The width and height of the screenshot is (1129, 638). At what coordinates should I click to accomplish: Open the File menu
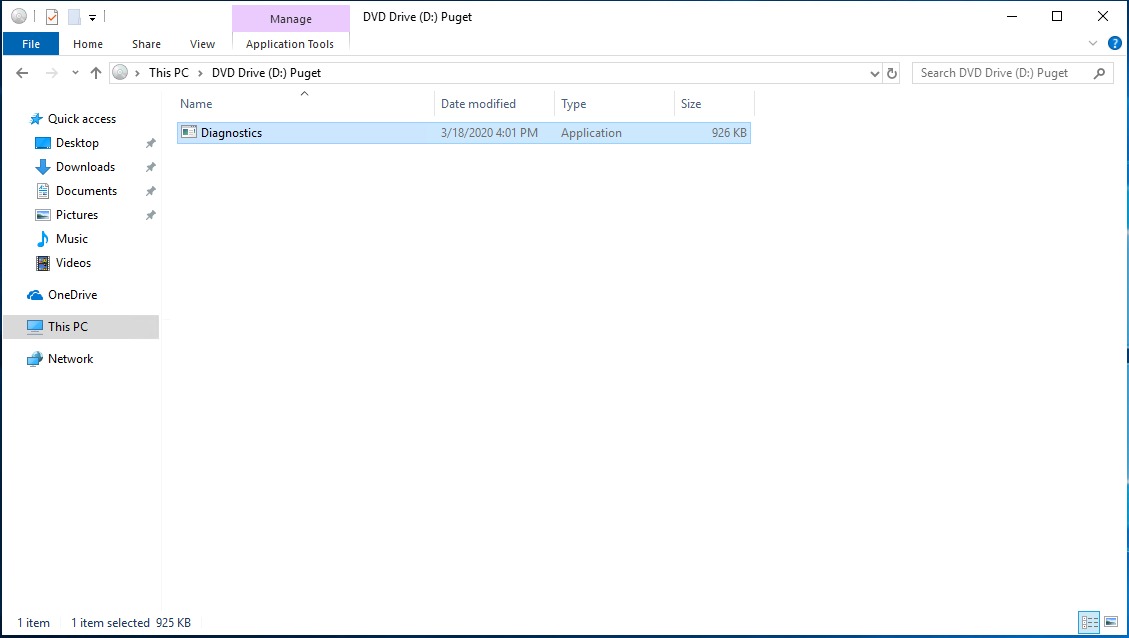click(31, 44)
